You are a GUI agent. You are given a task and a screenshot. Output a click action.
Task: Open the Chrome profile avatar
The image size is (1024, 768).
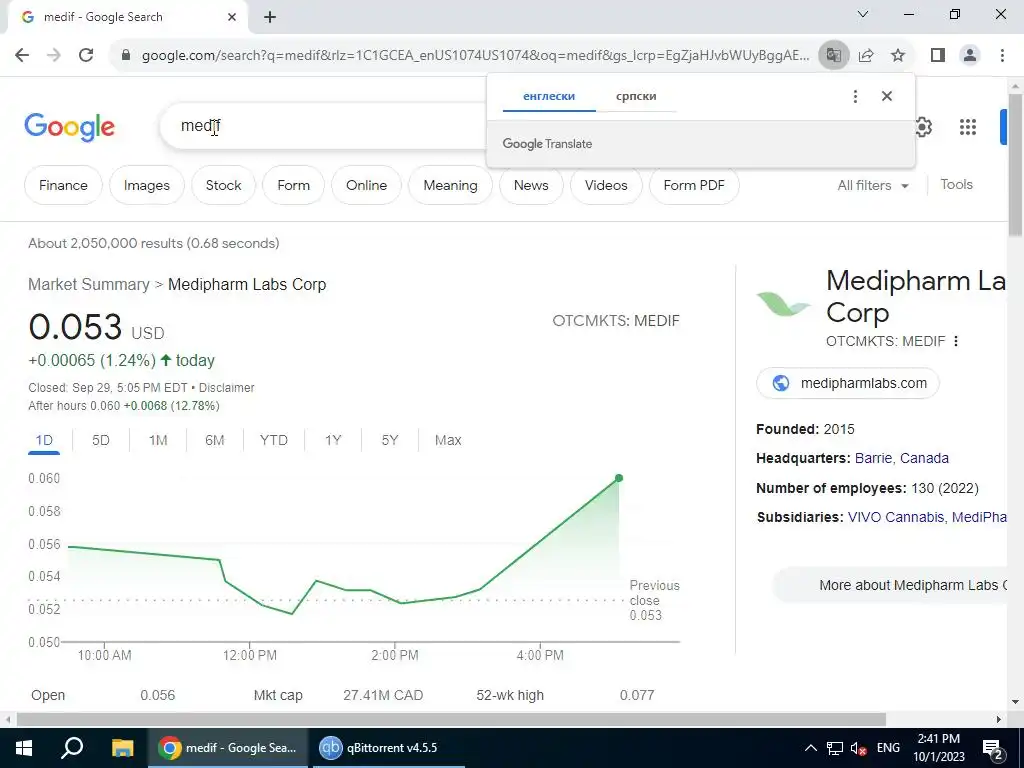(x=970, y=55)
